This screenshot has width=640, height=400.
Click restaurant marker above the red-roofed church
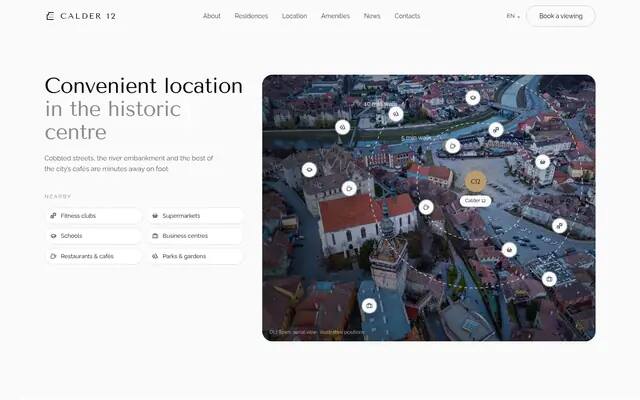[349, 189]
